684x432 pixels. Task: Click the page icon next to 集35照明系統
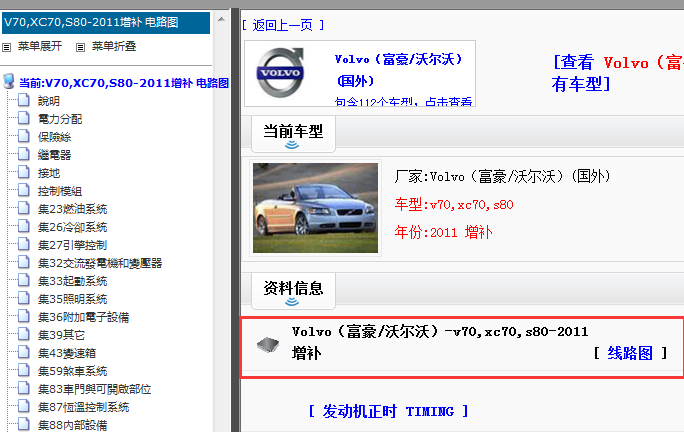click(24, 298)
